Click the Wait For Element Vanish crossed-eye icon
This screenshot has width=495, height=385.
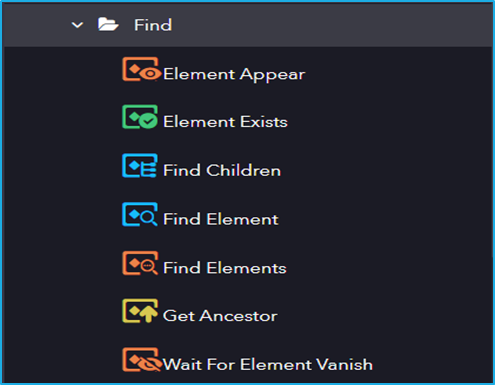[141, 360]
